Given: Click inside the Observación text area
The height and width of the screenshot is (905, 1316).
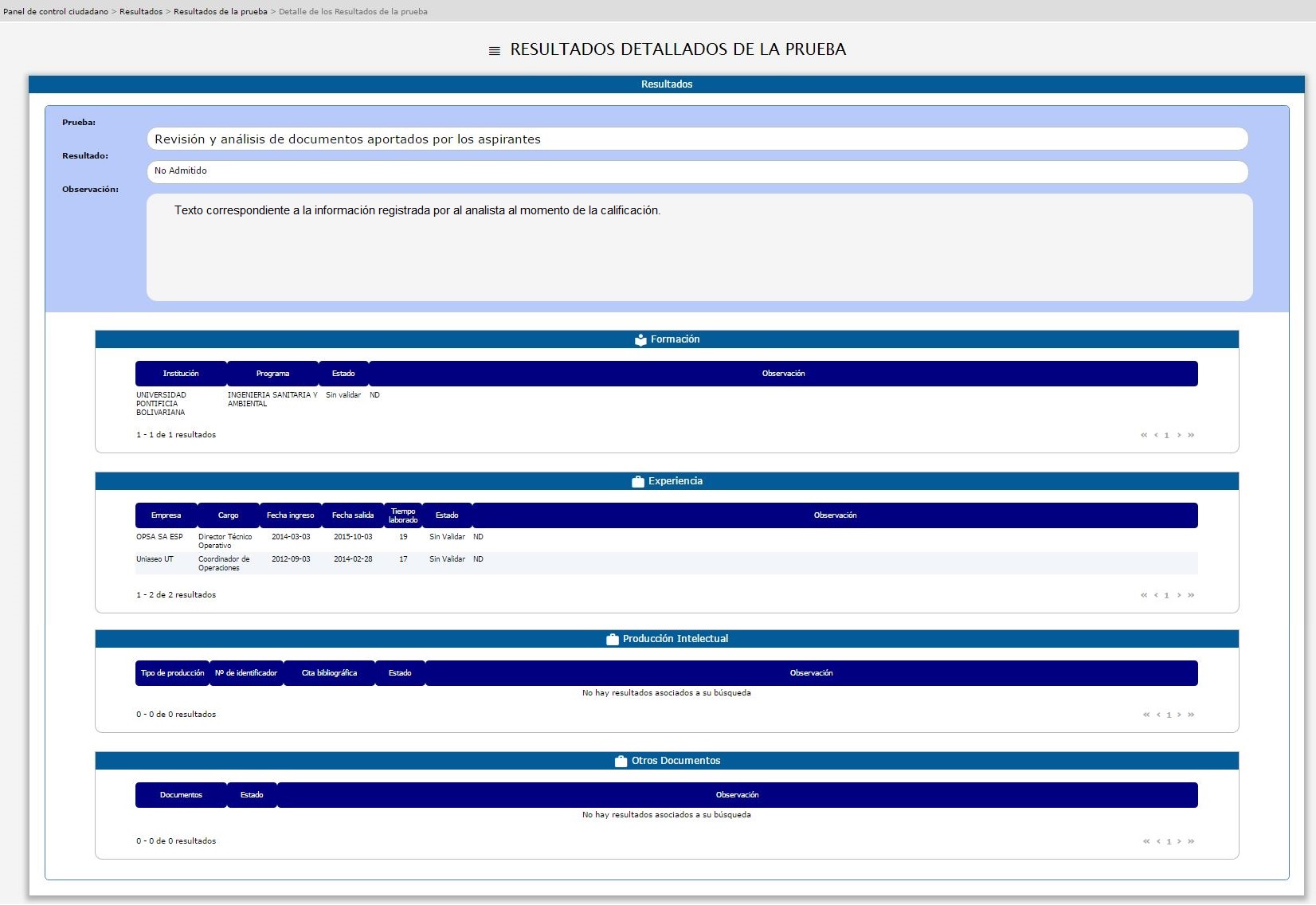Looking at the screenshot, I should coord(699,248).
